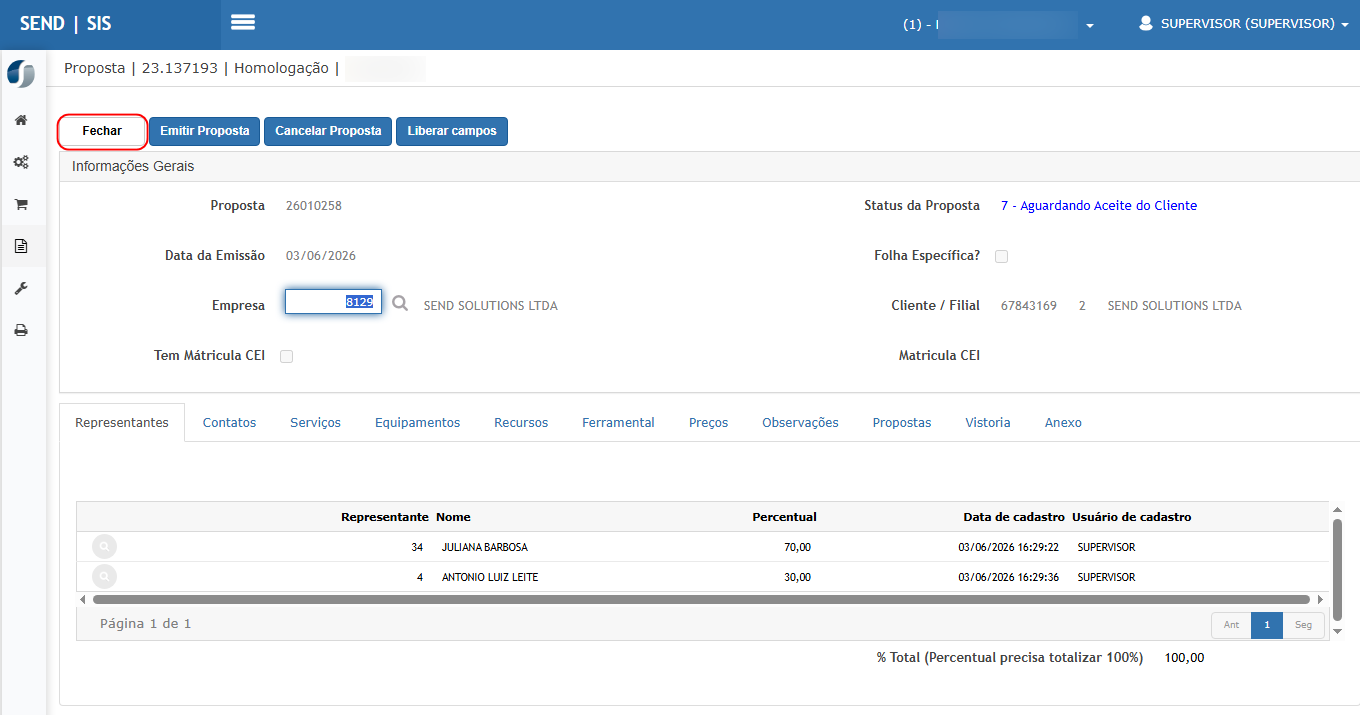Screen dimensions: 1360x715
Task: Open the wrench tools icon in sidebar
Action: (20, 288)
